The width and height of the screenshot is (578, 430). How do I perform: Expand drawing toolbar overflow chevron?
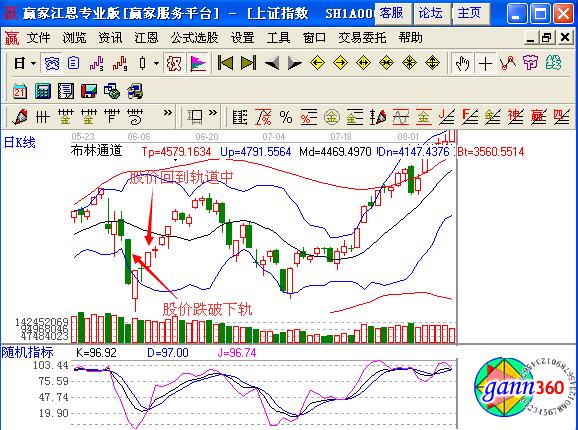pyautogui.click(x=168, y=113)
